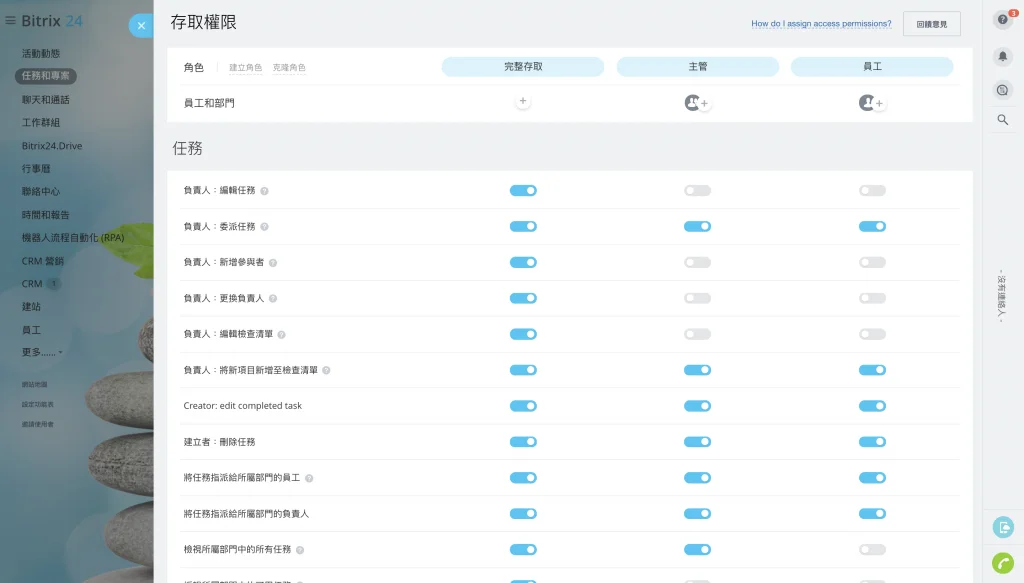Click the chat history clock icon

[x=1003, y=90]
